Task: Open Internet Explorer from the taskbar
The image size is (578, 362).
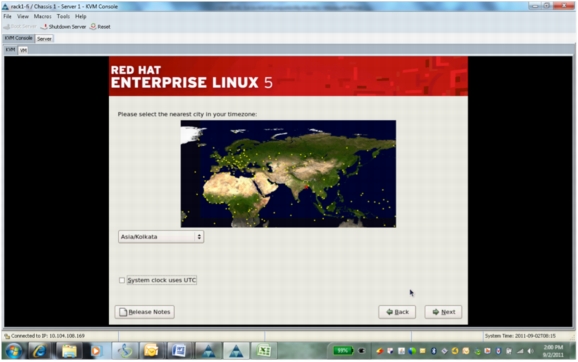Action: click(x=39, y=351)
